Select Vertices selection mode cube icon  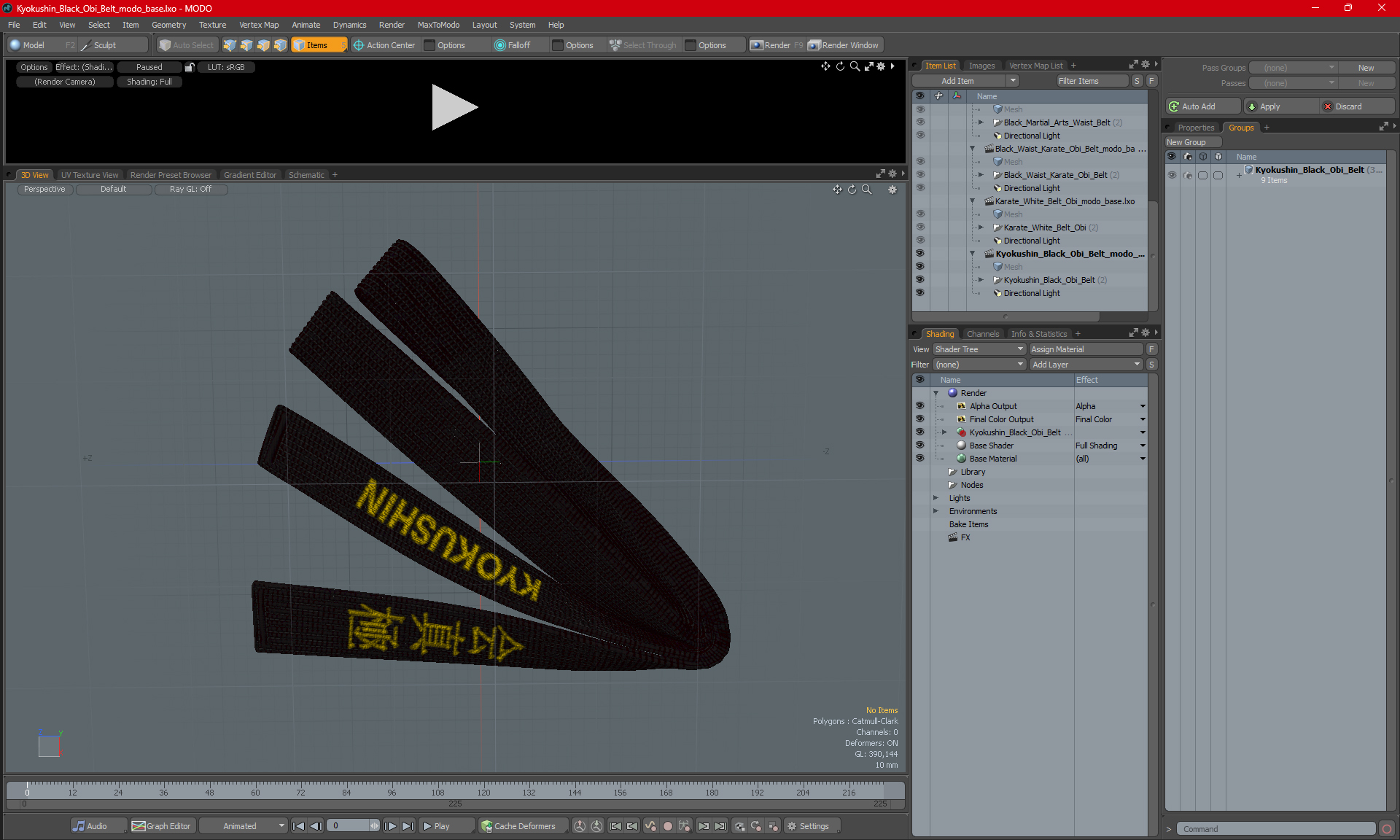point(230,45)
